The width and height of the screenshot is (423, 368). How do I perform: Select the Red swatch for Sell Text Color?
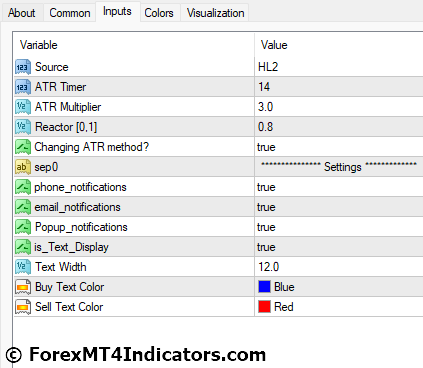point(264,307)
